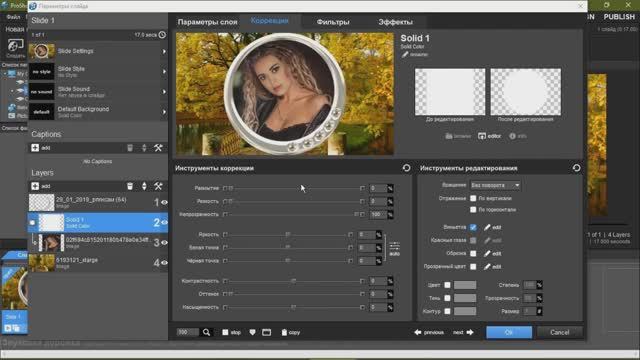Click the heart favorite icon in bottom bar
This screenshot has width=640, height=360.
coord(252,332)
